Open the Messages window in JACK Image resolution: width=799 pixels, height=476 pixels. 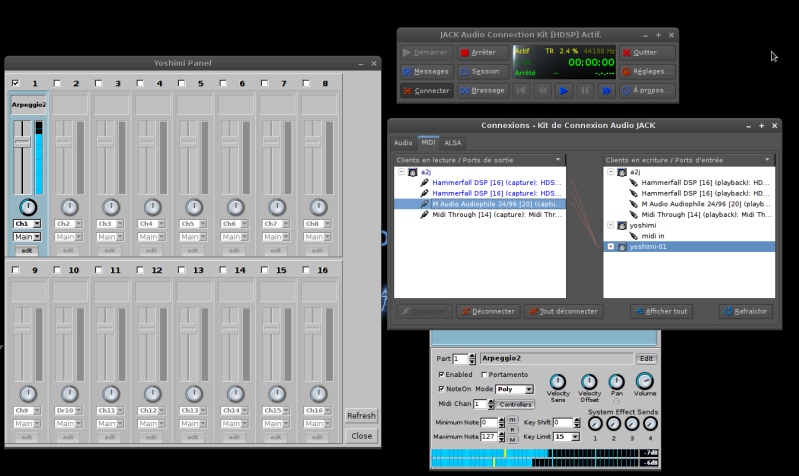click(x=425, y=71)
